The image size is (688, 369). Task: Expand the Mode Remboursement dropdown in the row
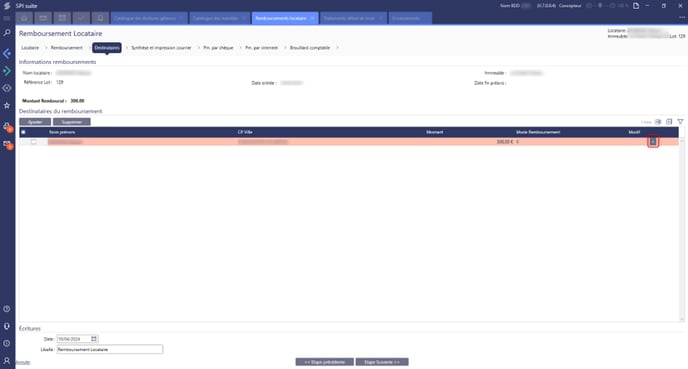(517, 142)
